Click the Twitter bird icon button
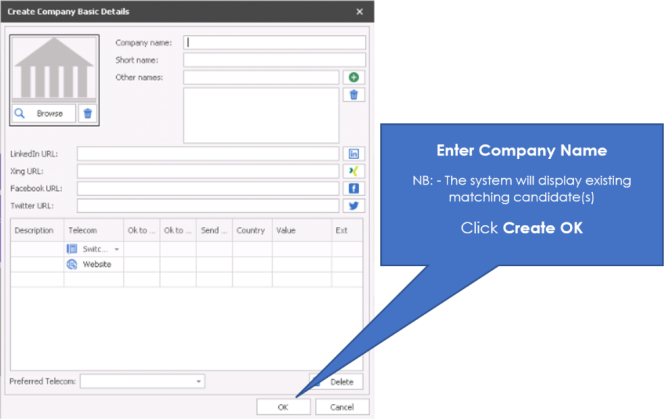Screen dimensions: 664x419 (353, 206)
